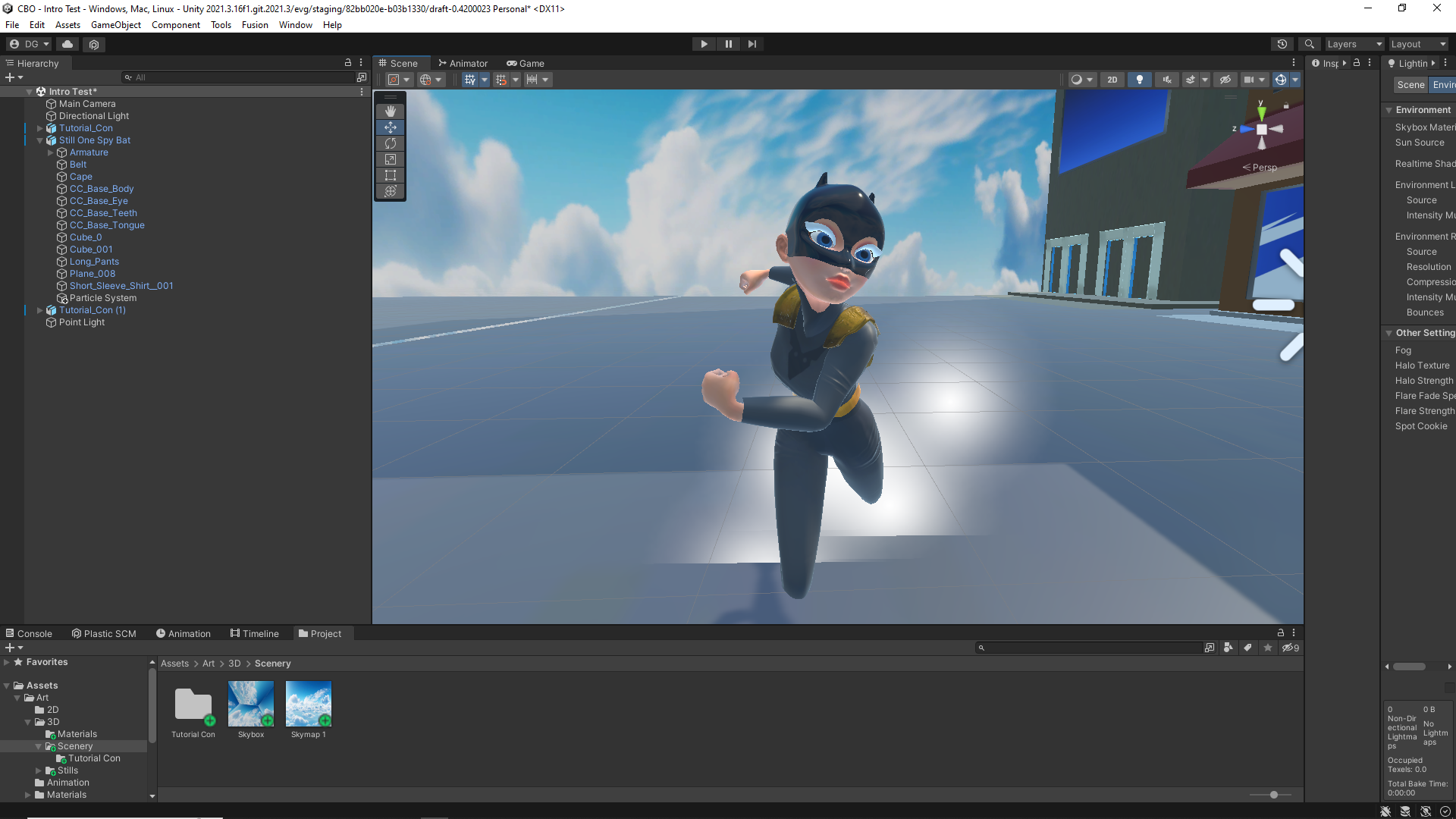
Task: Open Hierarchy create plus button
Action: (14, 77)
